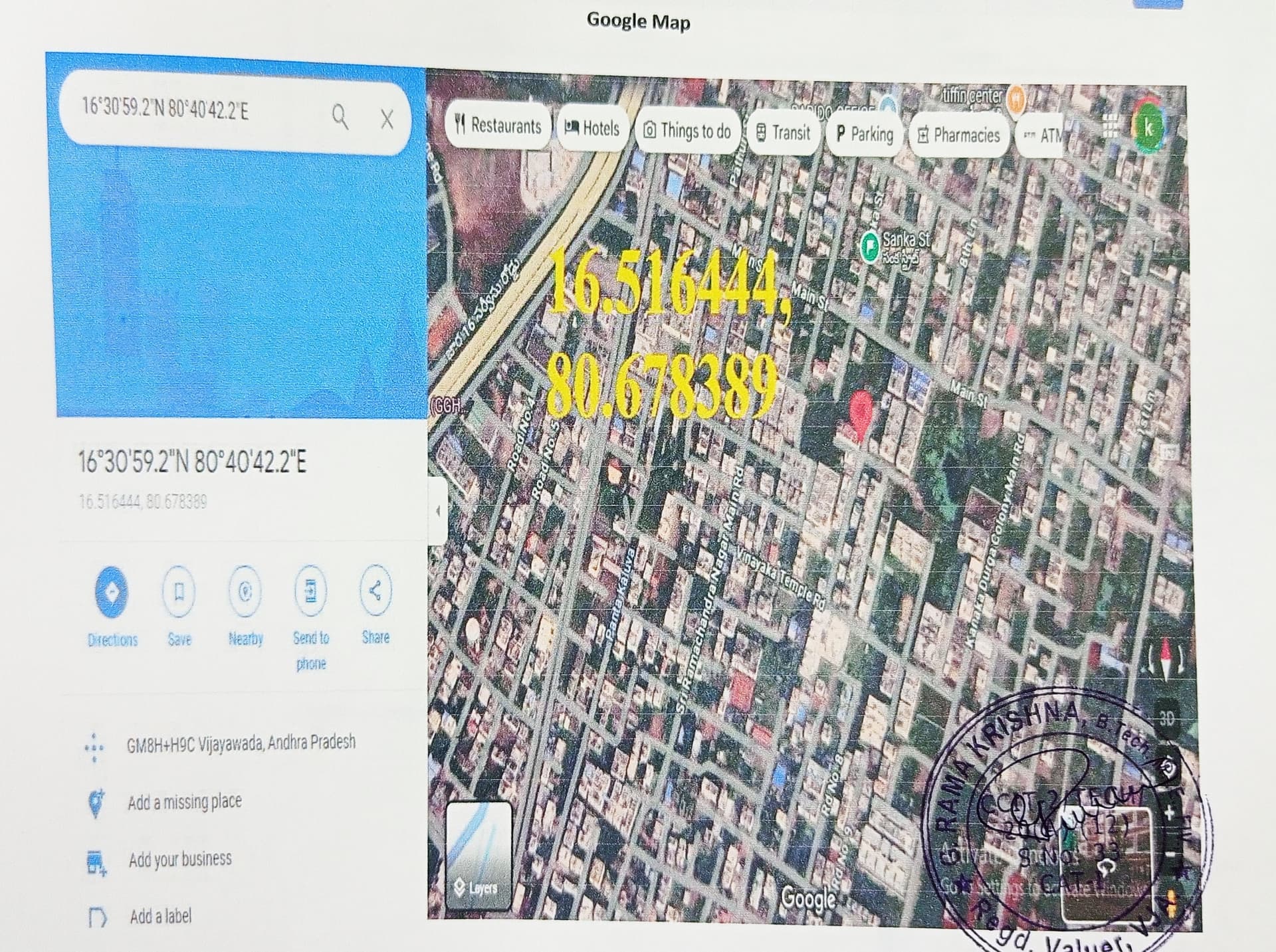The image size is (1276, 952).
Task: Toggle the 3D view button
Action: (1167, 718)
